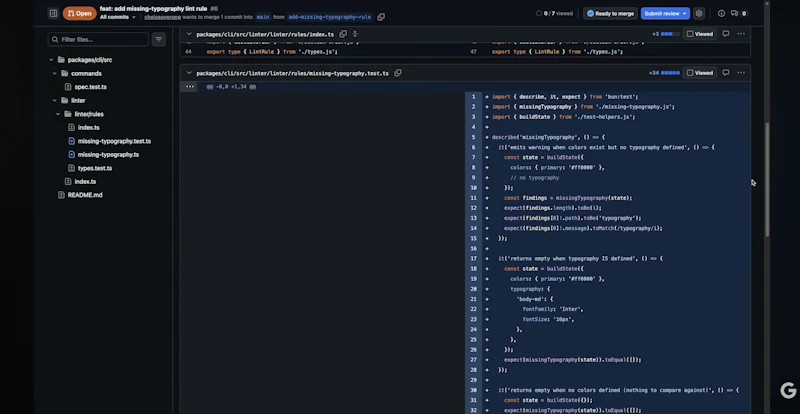The height and width of the screenshot is (414, 800).
Task: Collapse the index.ts diff chevron
Action: pos(189,34)
